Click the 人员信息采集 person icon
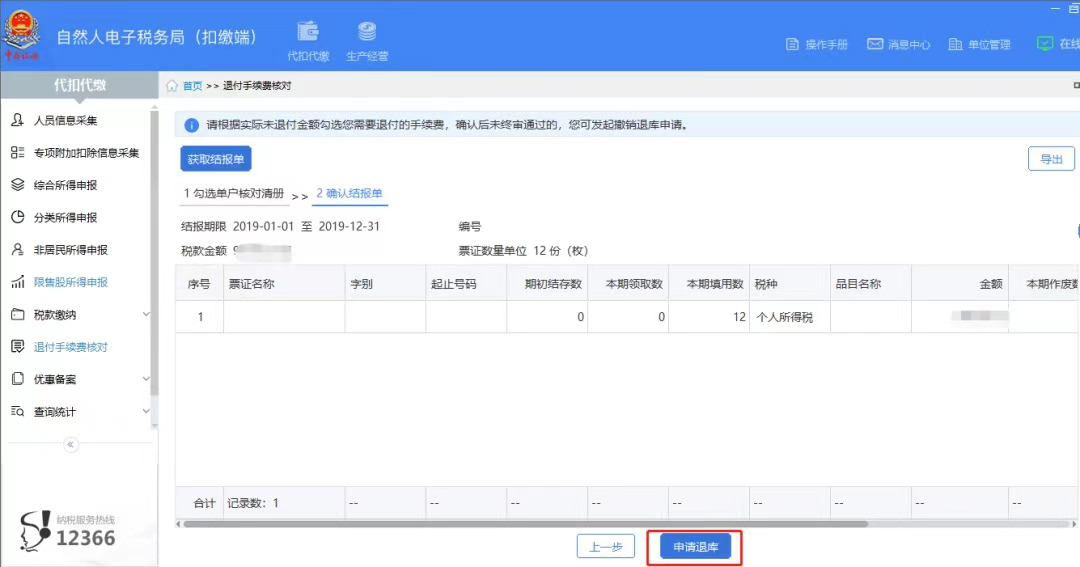 pyautogui.click(x=18, y=120)
